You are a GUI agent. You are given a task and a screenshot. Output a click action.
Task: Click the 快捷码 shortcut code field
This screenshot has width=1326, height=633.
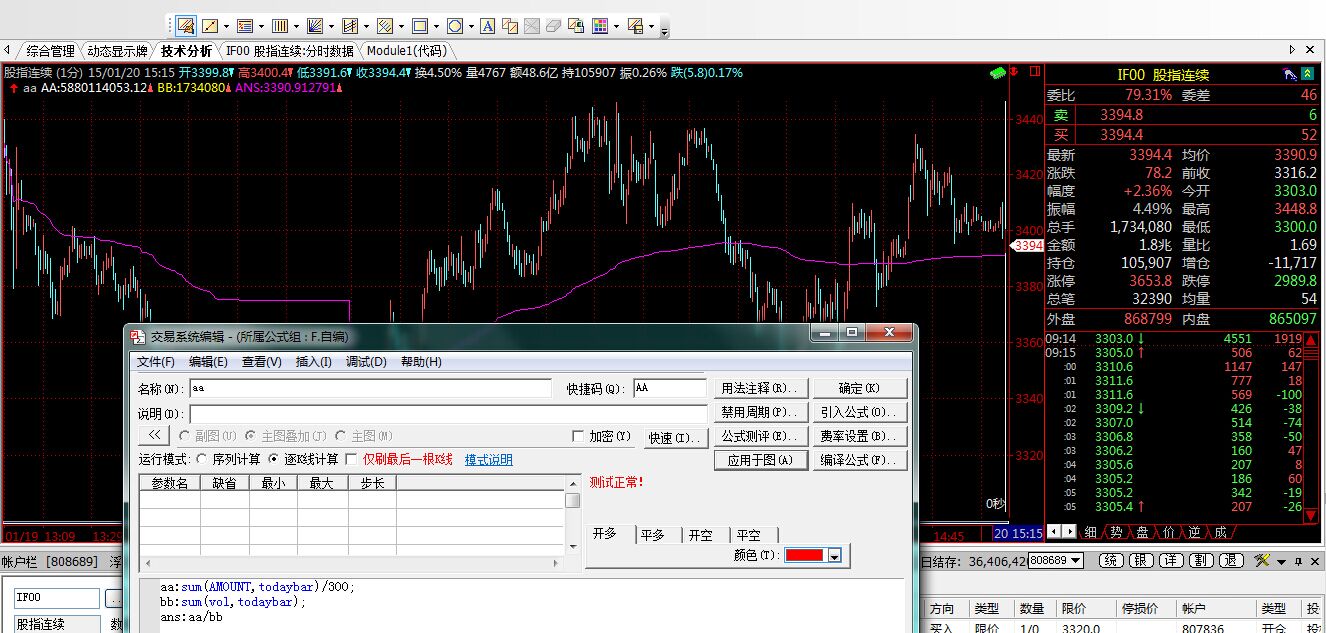click(670, 388)
